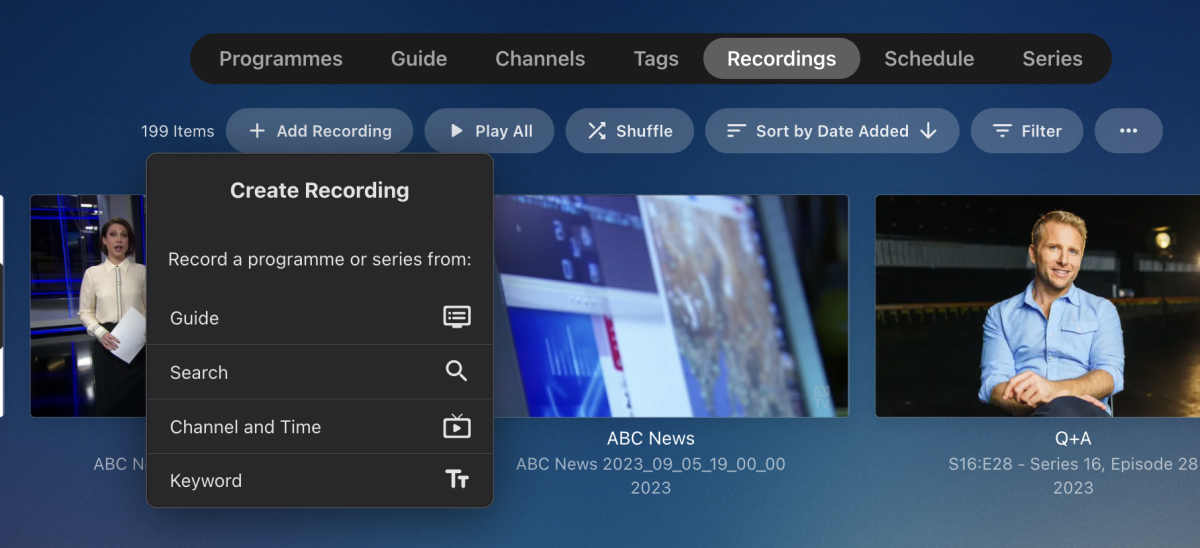Switch to the Series tab
Image resolution: width=1200 pixels, height=548 pixels.
point(1052,59)
